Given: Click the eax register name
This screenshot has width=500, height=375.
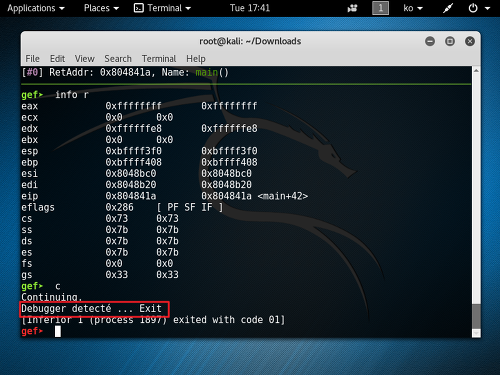Looking at the screenshot, I should 30,106.
